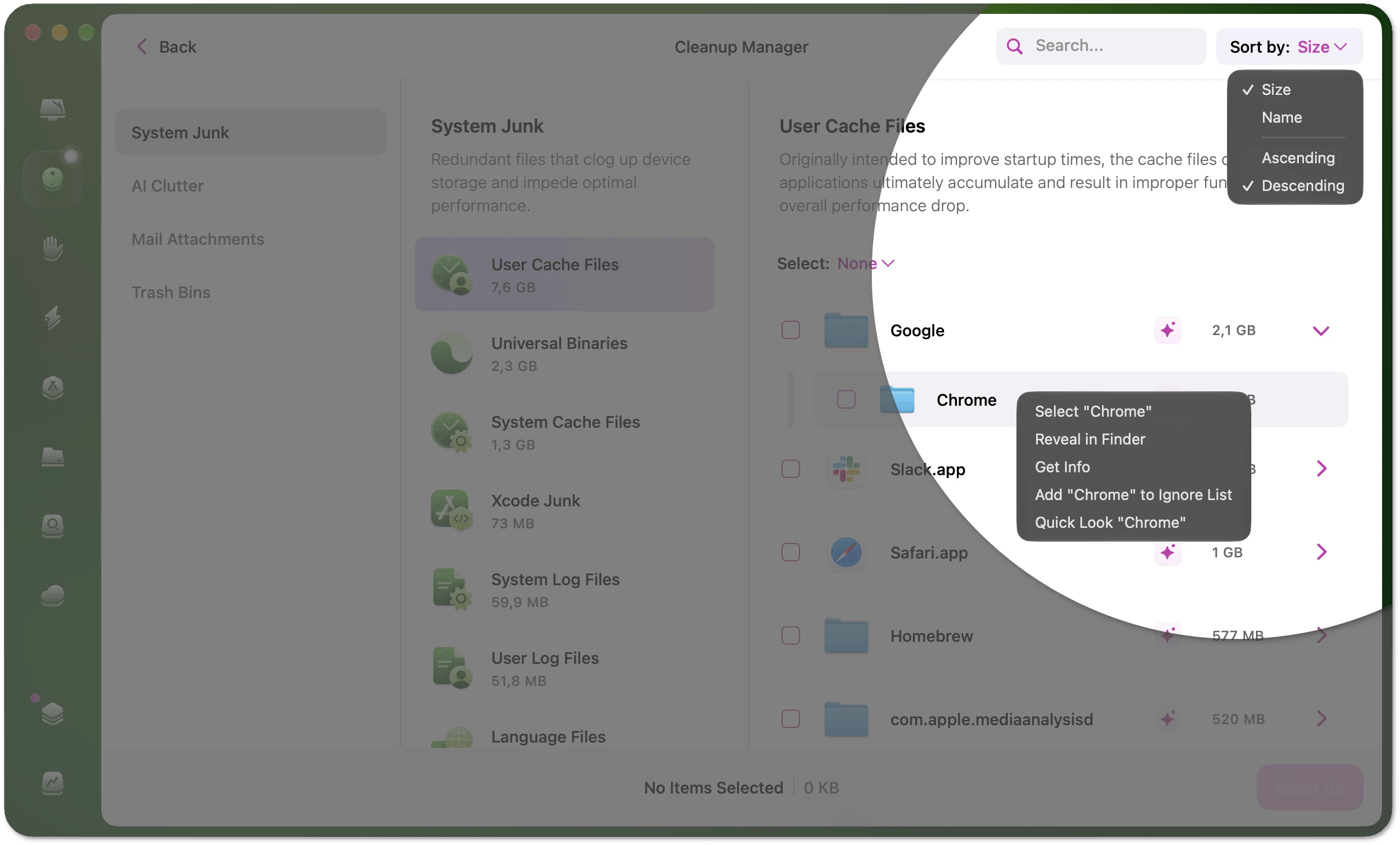Image resolution: width=1400 pixels, height=845 pixels.
Task: Open the Protection hand icon in sidebar
Action: tap(53, 248)
